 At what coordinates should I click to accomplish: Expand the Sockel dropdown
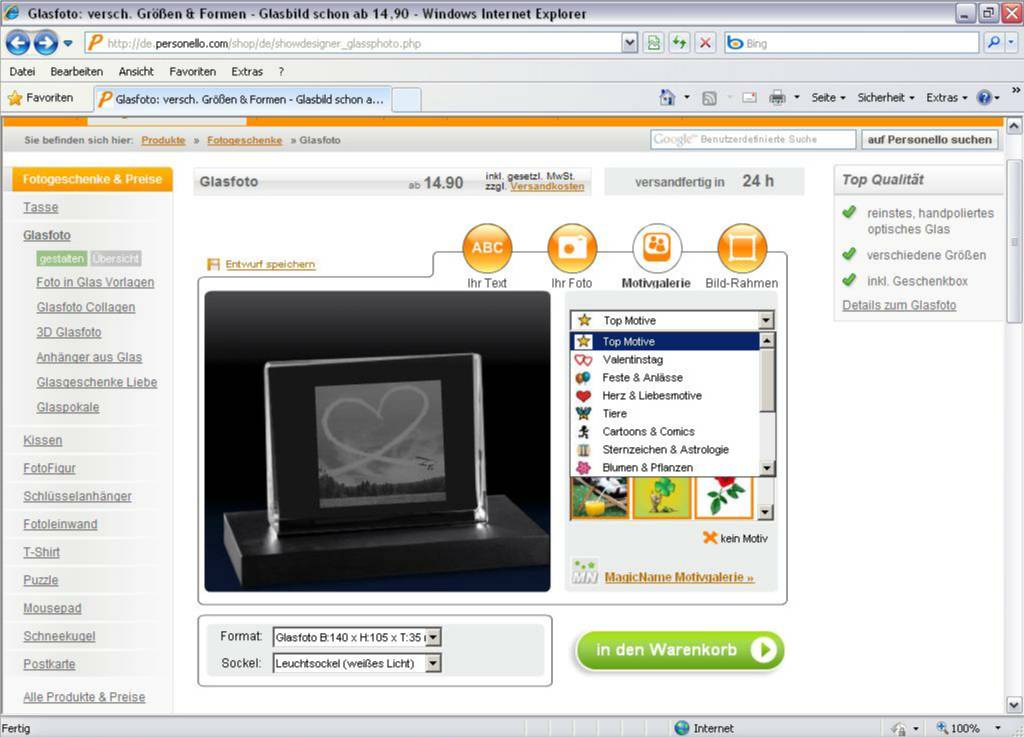(434, 662)
